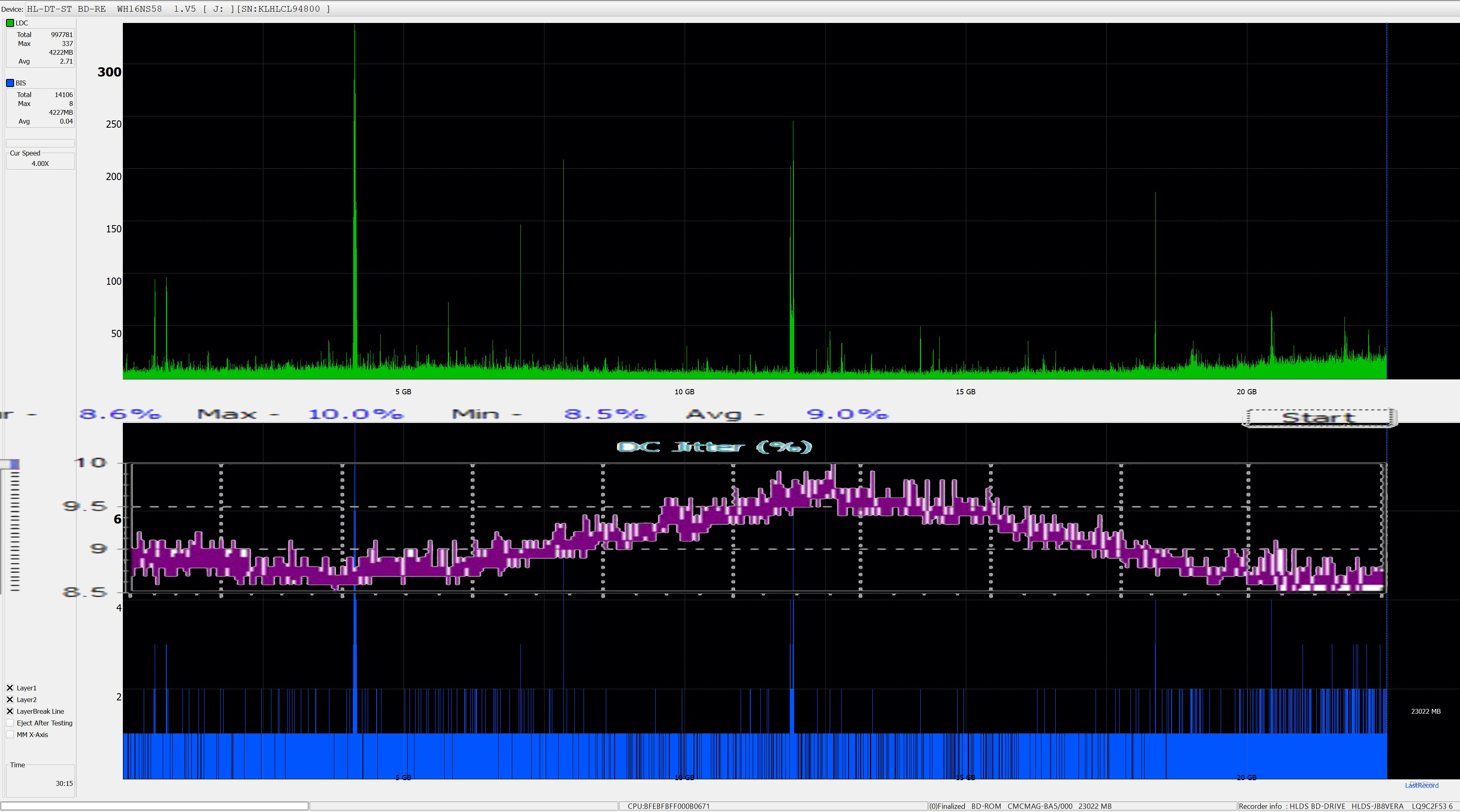Click the Cur Speed 4.00X box
Screen dimensions: 1460x812
(40, 163)
